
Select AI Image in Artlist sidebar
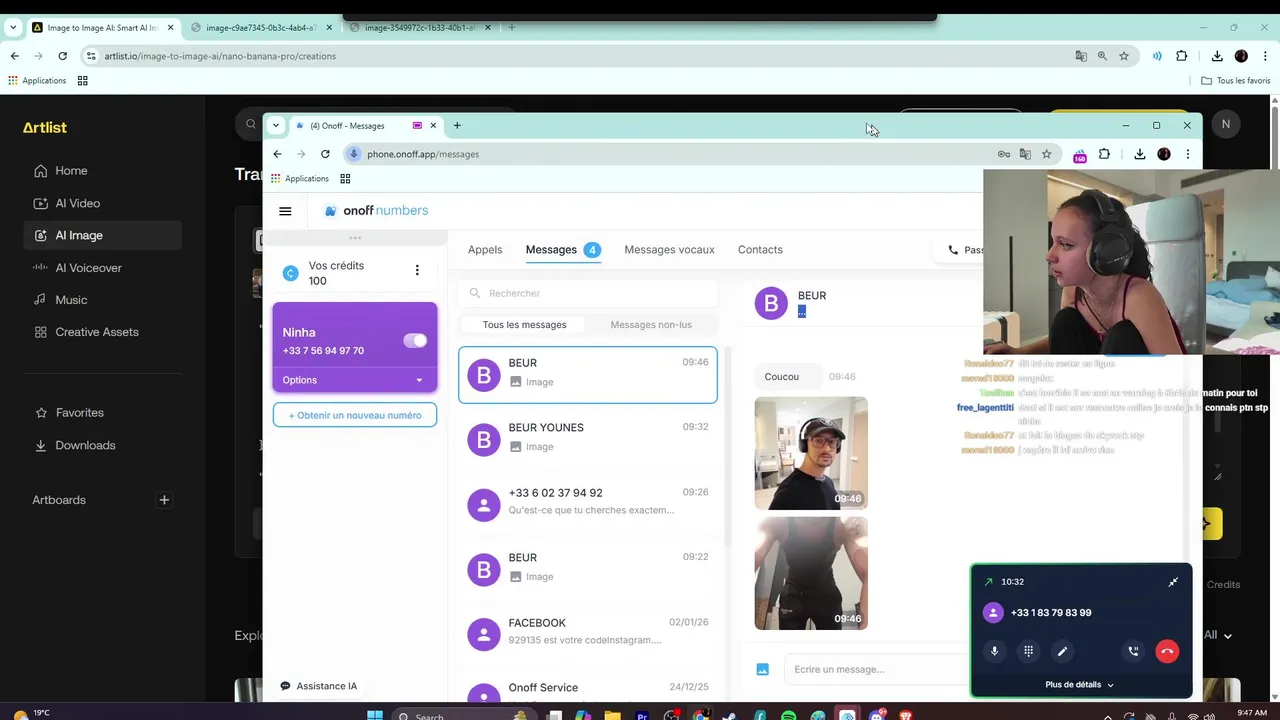(x=104, y=235)
